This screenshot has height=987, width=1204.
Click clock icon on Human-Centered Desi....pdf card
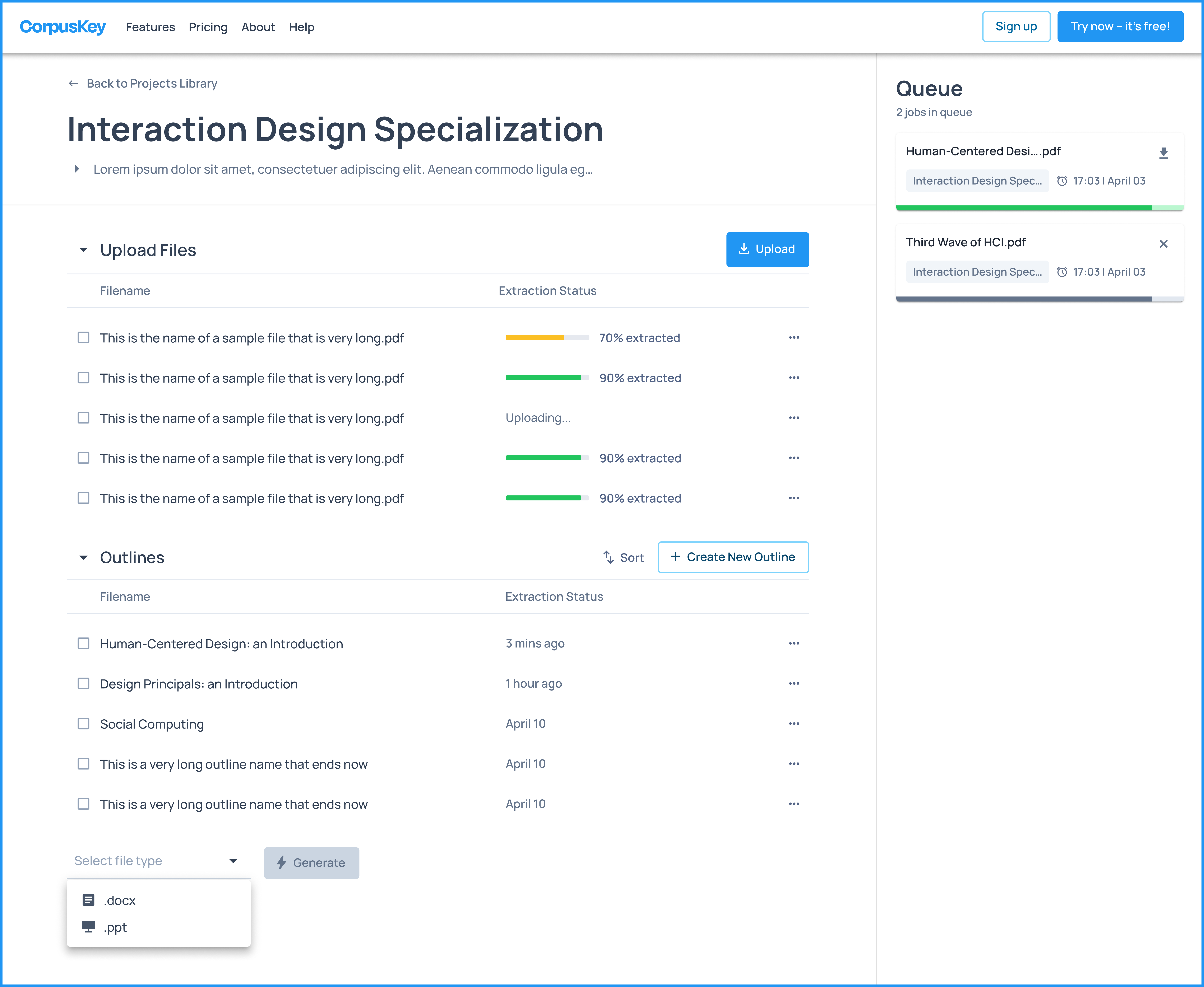pos(1062,181)
